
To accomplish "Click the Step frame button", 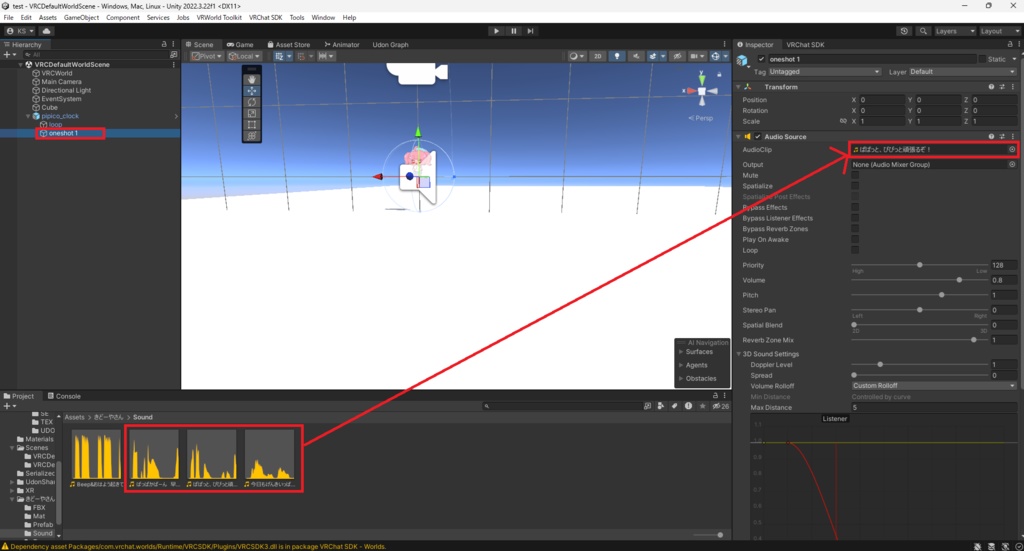I will [530, 31].
